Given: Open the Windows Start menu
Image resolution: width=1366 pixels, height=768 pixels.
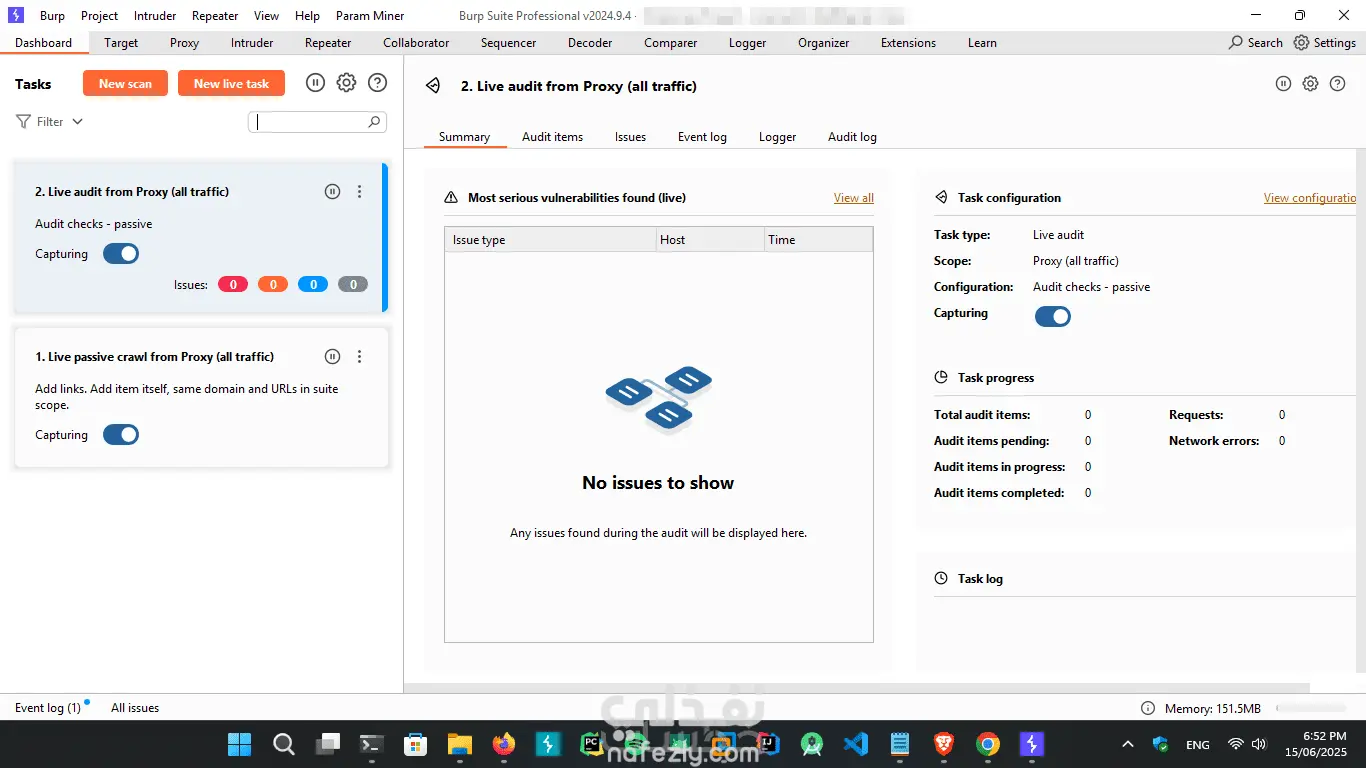Looking at the screenshot, I should 240,744.
